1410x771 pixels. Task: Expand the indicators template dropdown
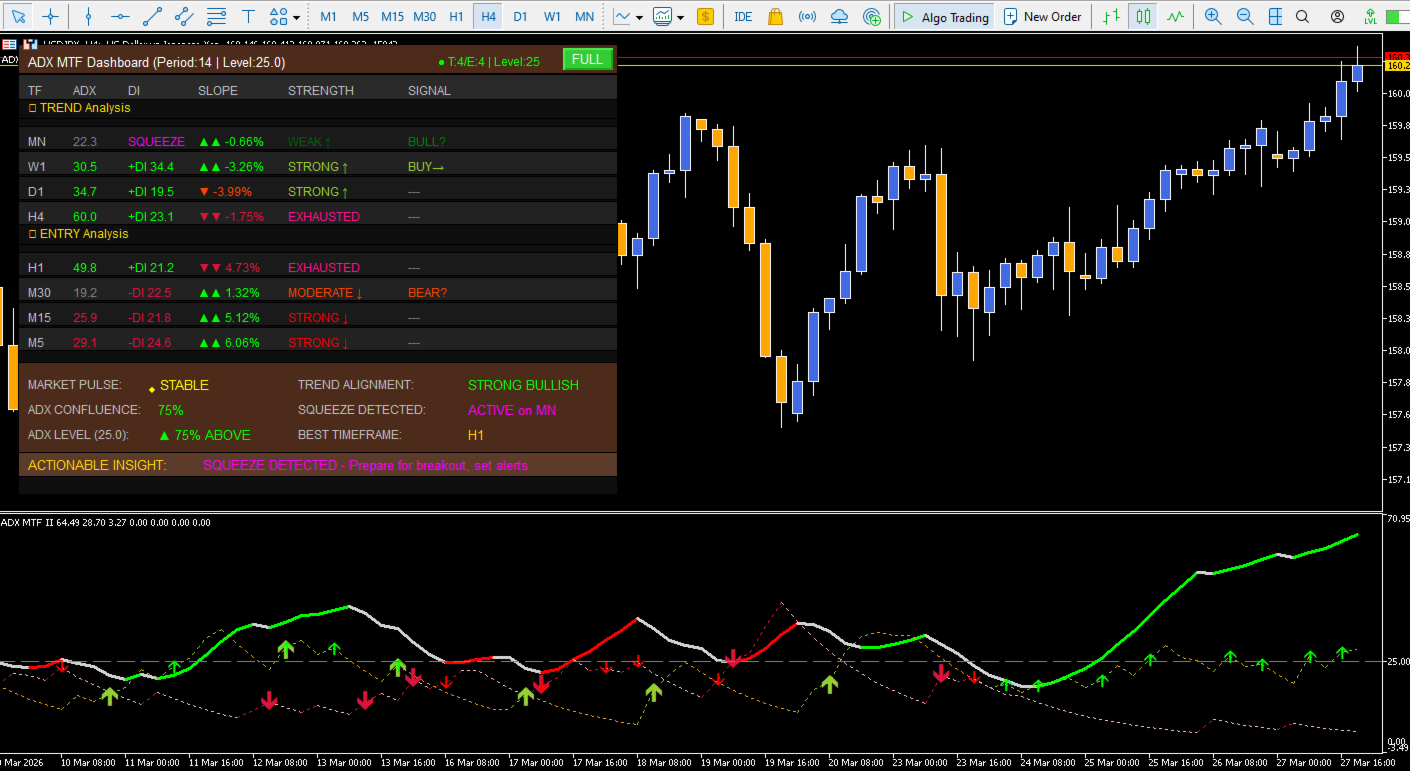pos(668,16)
